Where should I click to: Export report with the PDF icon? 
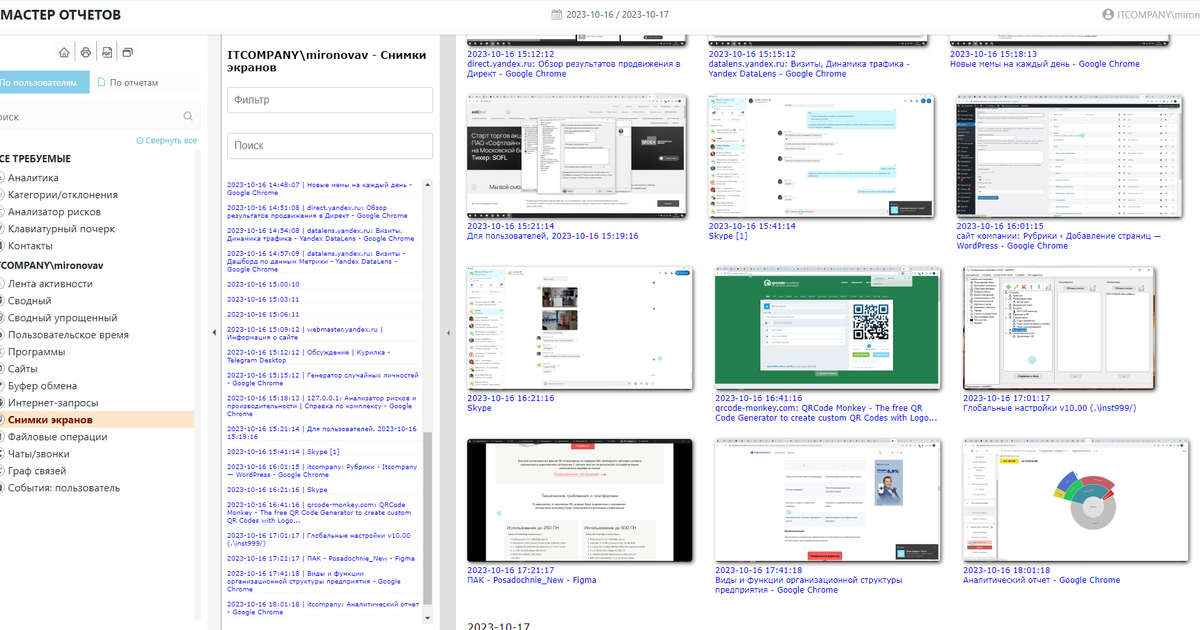pyautogui.click(x=107, y=52)
